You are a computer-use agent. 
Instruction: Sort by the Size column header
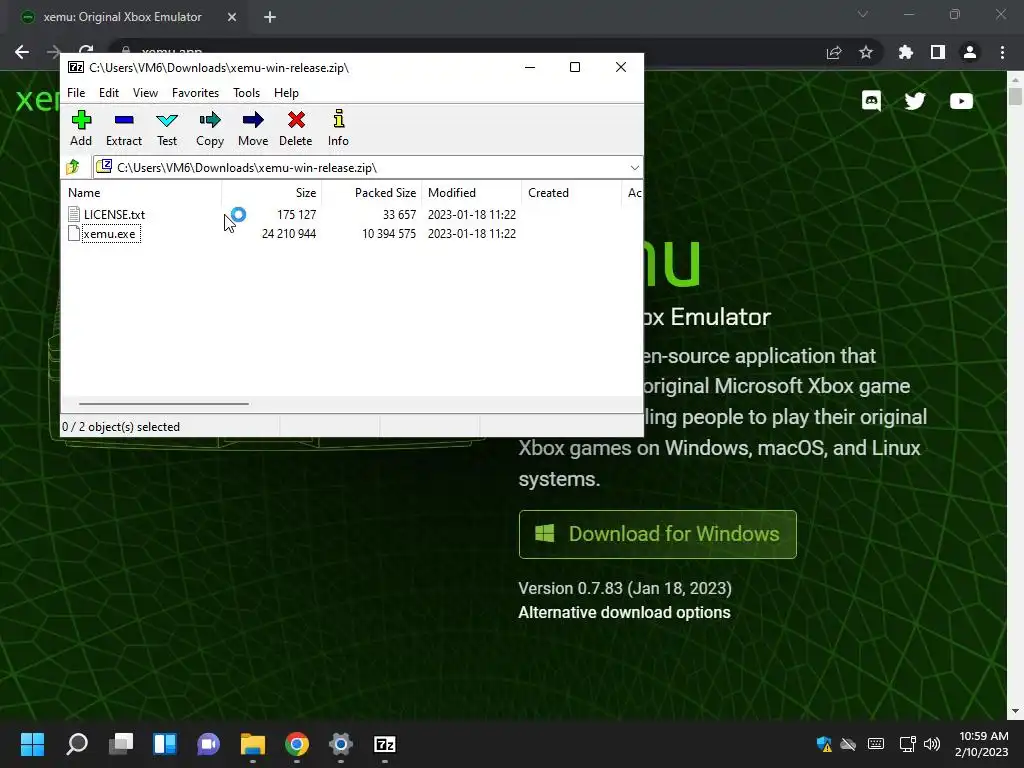point(272,193)
